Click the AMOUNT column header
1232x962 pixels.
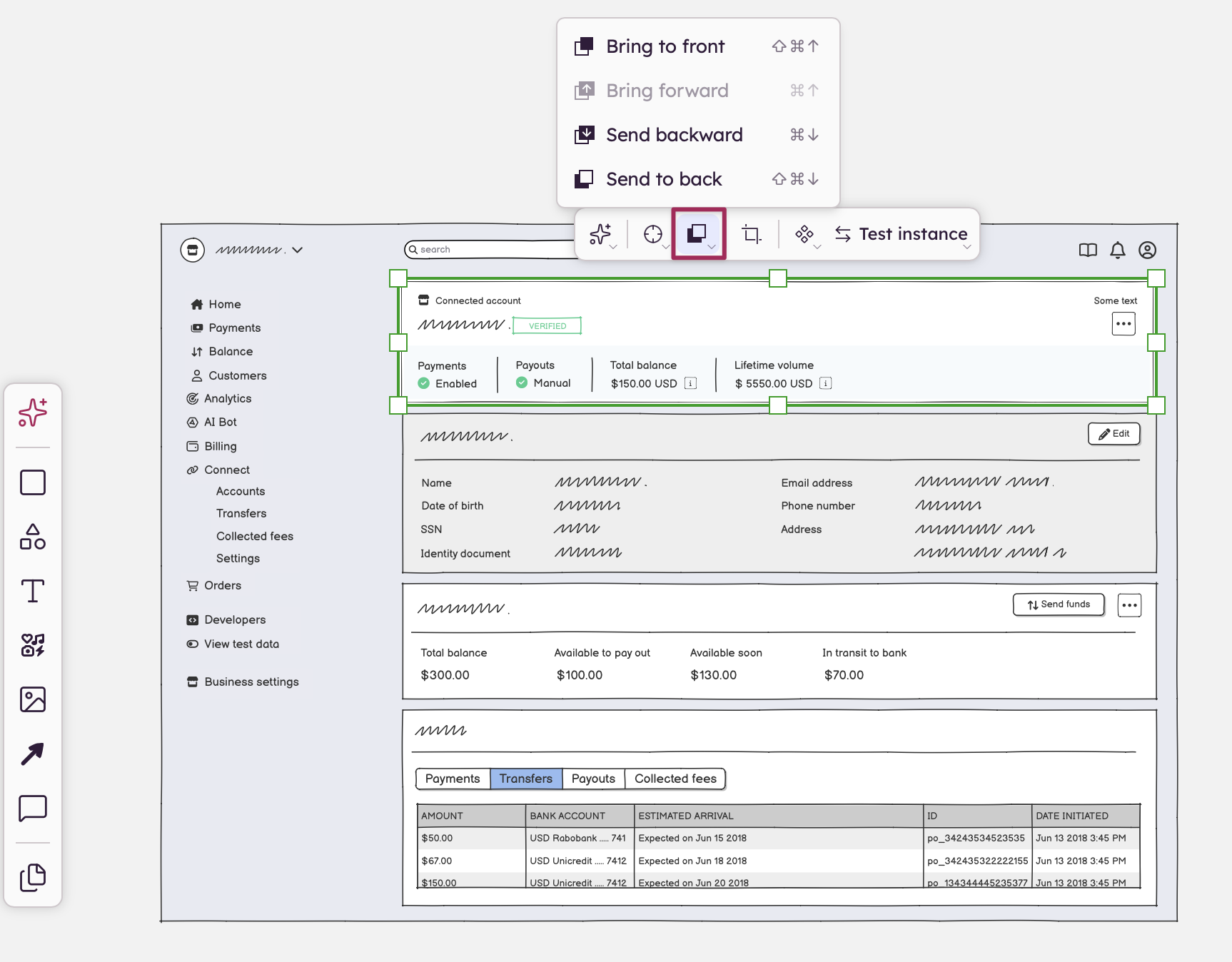tap(472, 816)
